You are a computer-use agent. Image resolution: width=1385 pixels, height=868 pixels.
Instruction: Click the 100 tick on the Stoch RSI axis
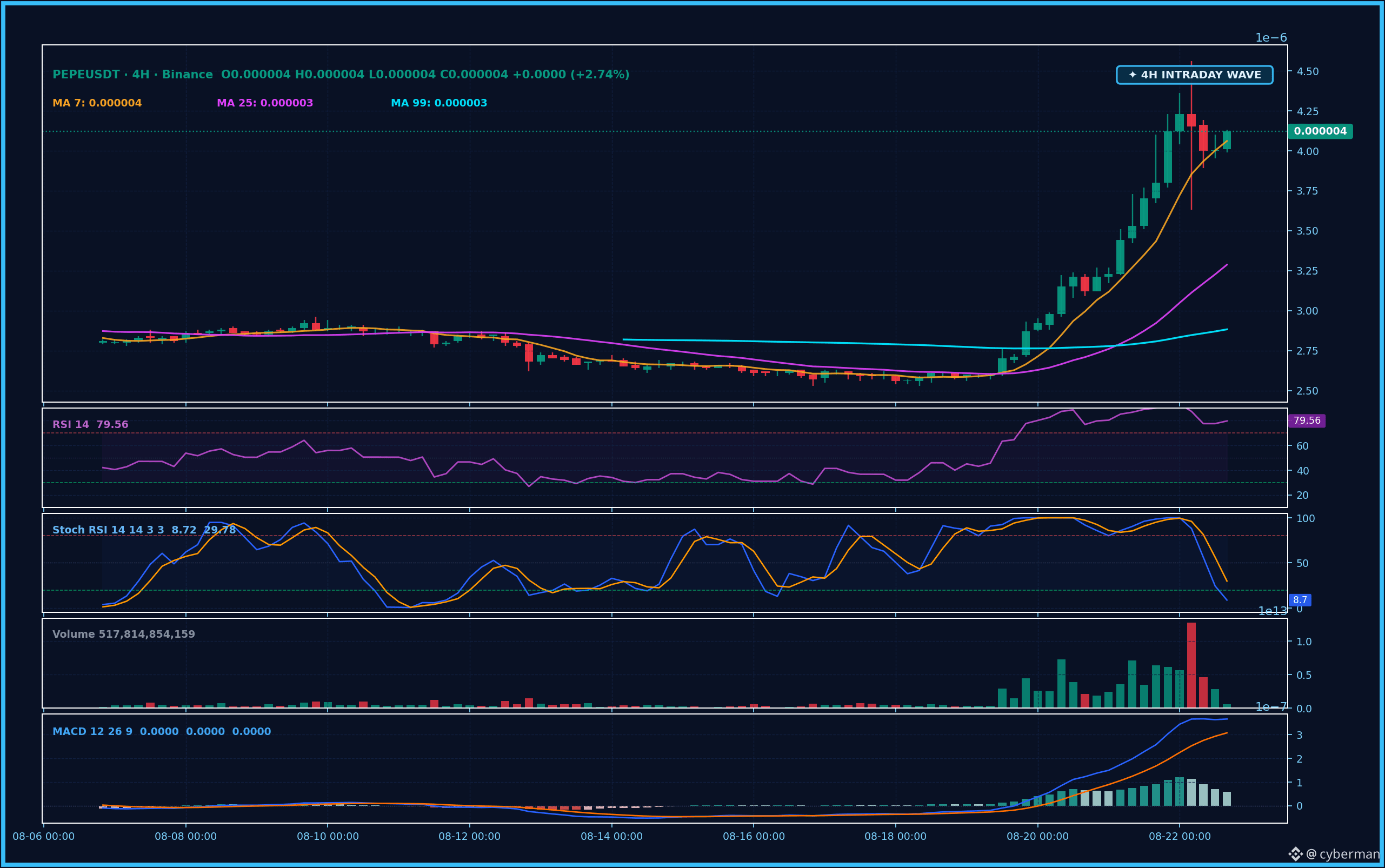(1306, 518)
